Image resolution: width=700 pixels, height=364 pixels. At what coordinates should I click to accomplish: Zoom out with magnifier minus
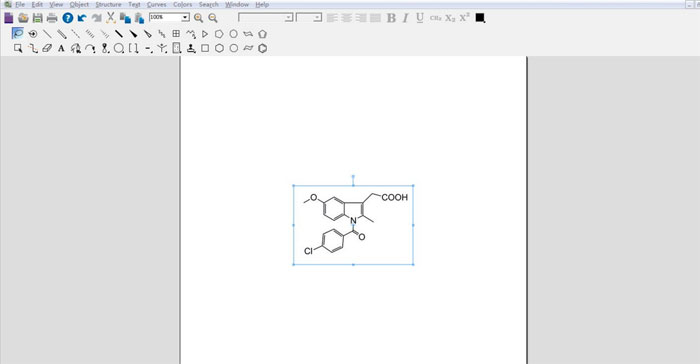213,18
